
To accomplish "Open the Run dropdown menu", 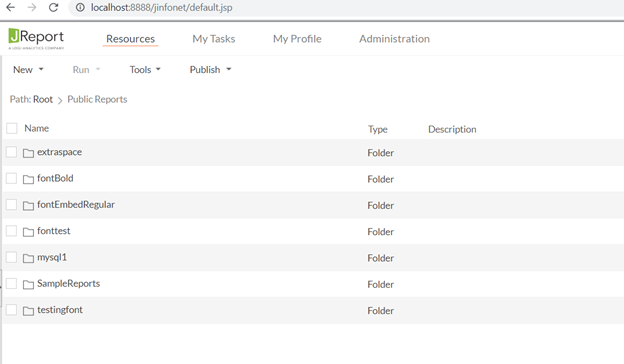I will tap(86, 70).
